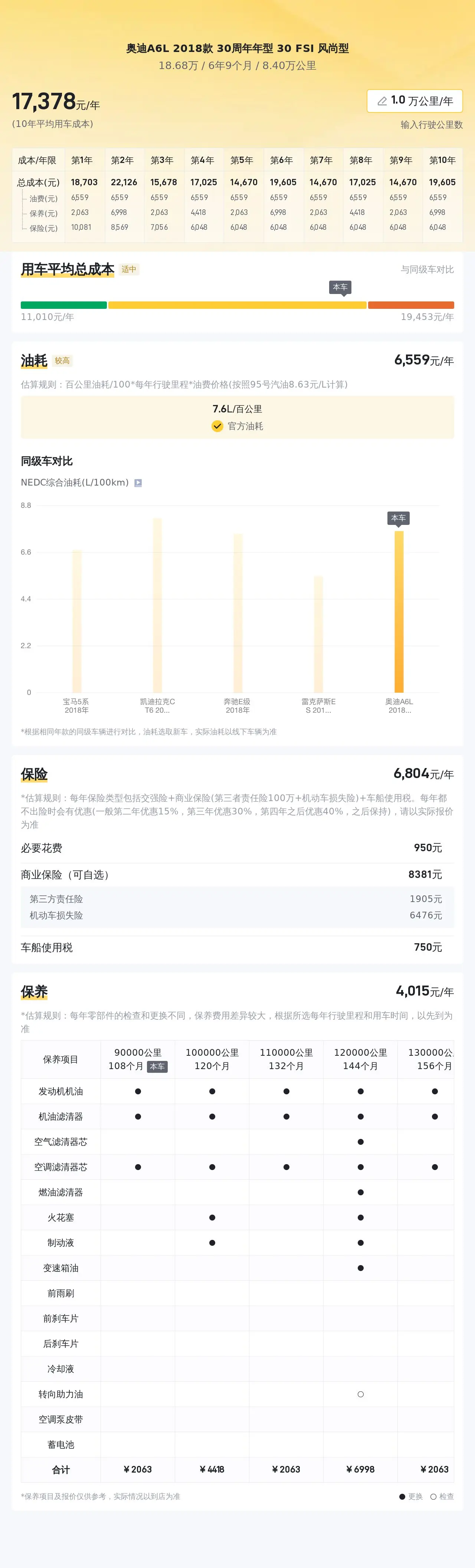Screen dimensions: 475x1568
Task: Click the 100000公里 120个月 column header
Action: tap(212, 1059)
